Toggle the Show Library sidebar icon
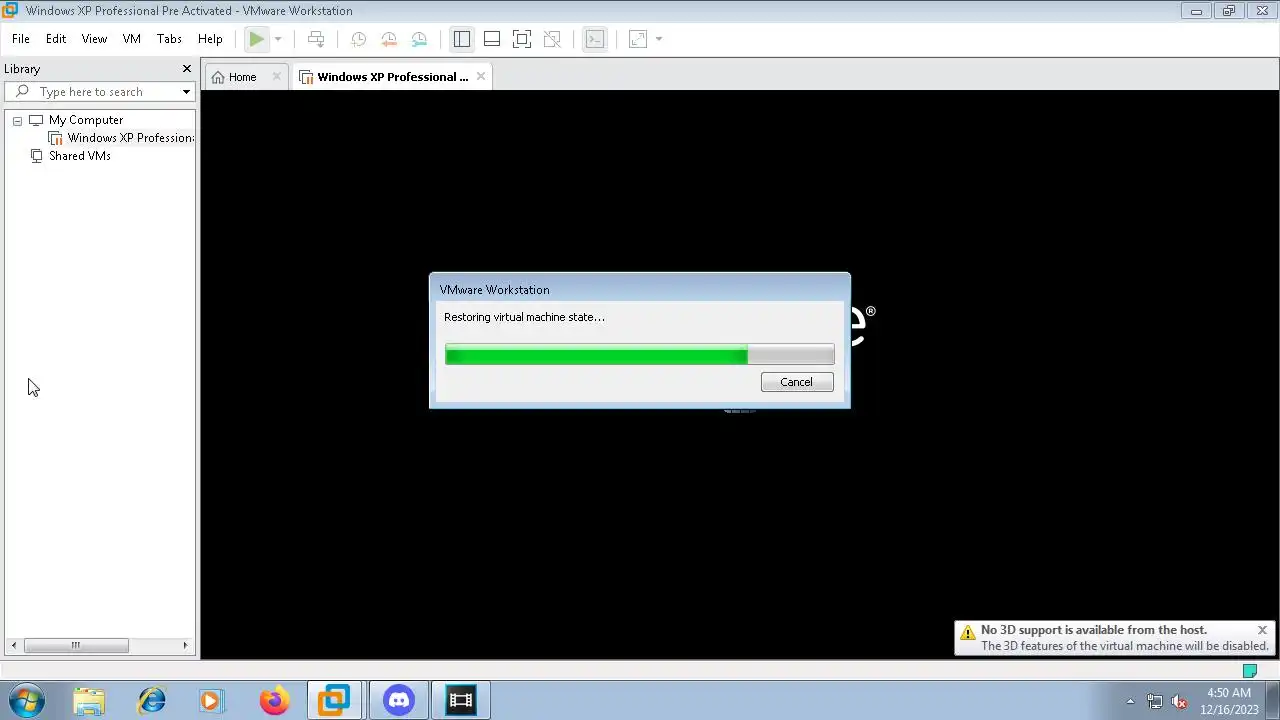 click(461, 39)
